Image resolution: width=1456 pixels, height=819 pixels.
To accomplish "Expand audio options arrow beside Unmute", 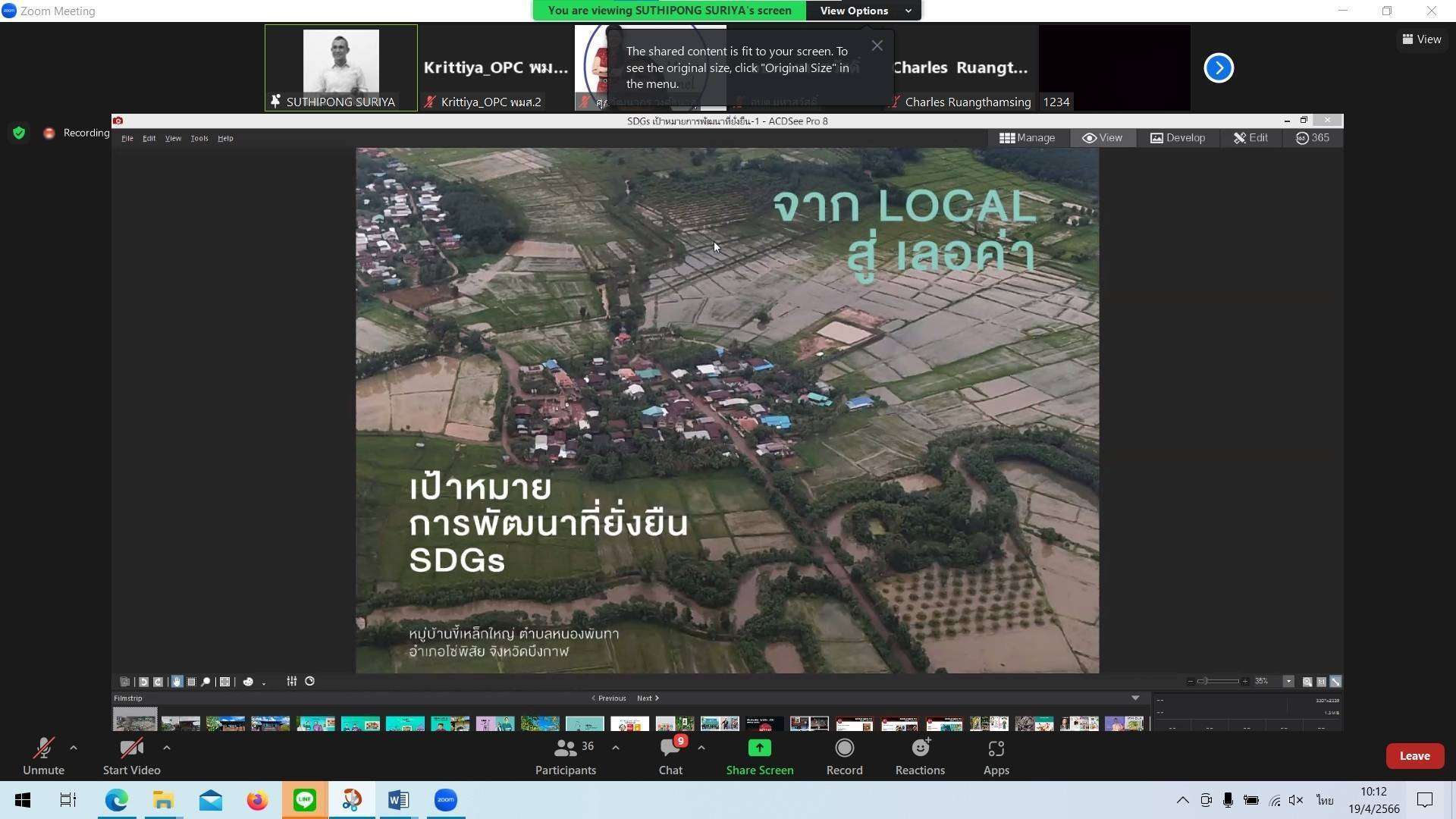I will click(73, 748).
